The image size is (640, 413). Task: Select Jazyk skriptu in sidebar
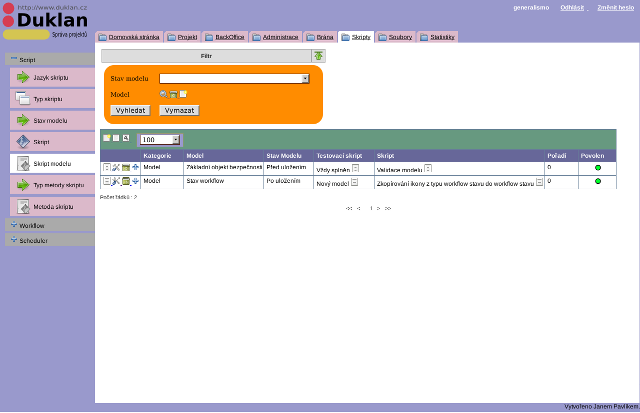tap(52, 77)
